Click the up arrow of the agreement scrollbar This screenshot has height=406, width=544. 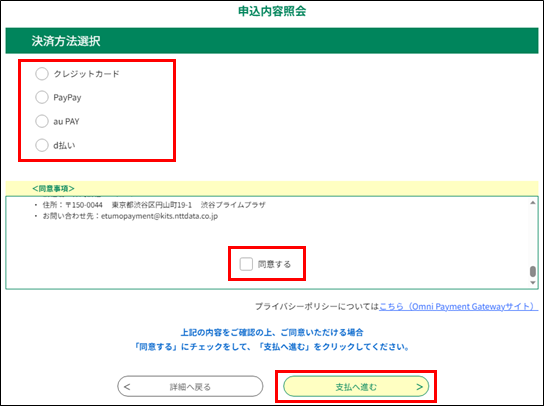pos(533,203)
